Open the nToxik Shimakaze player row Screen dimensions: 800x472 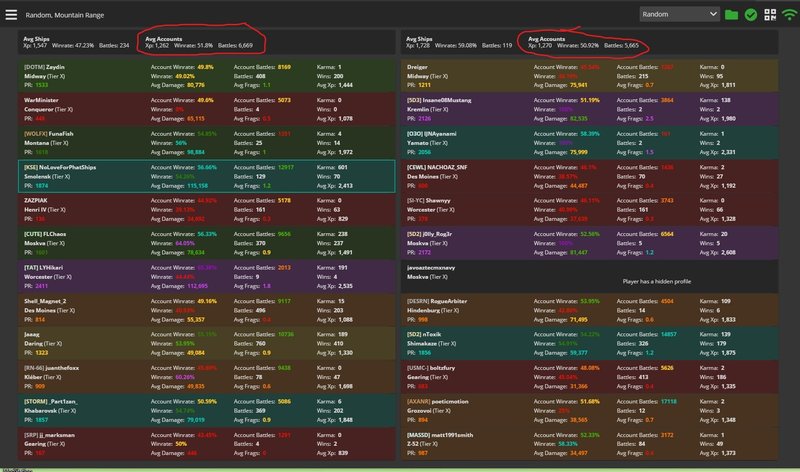[x=598, y=340]
